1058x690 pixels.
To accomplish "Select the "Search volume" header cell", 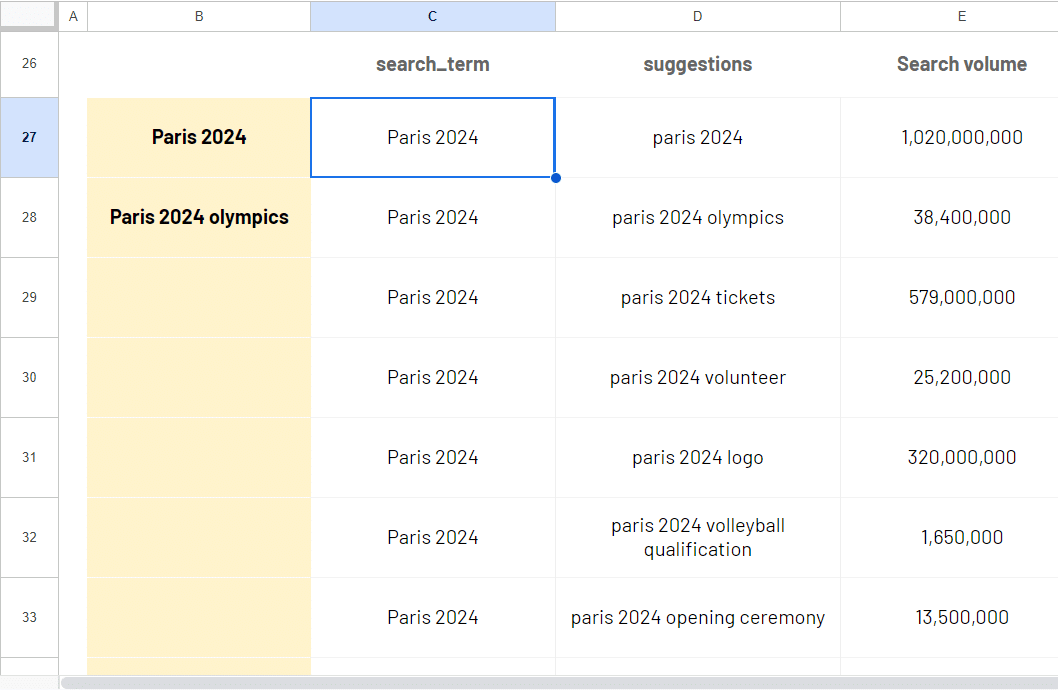I will click(961, 64).
